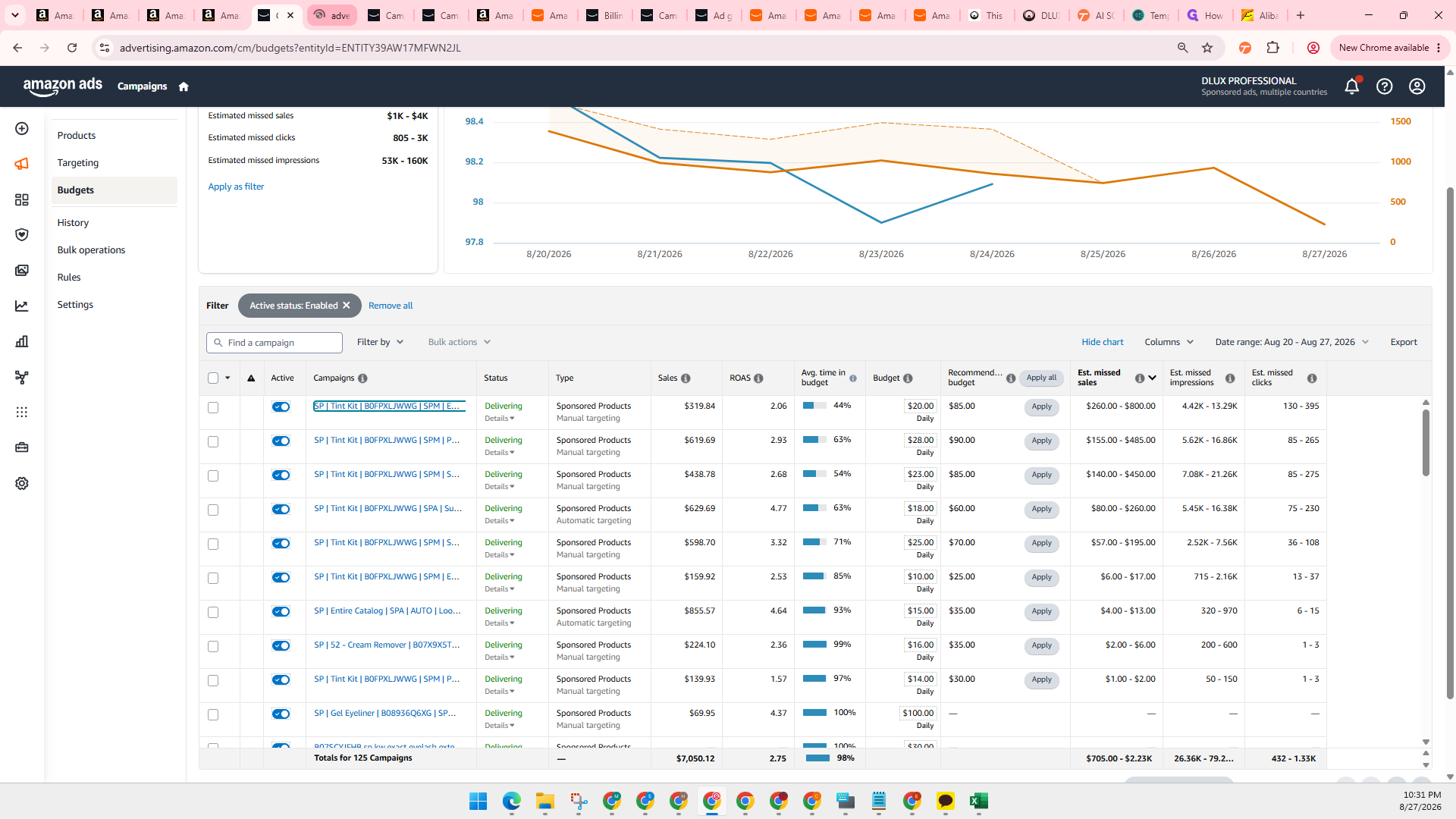Show info for the ROAS column
This screenshot has height=819, width=1456.
[x=758, y=378]
